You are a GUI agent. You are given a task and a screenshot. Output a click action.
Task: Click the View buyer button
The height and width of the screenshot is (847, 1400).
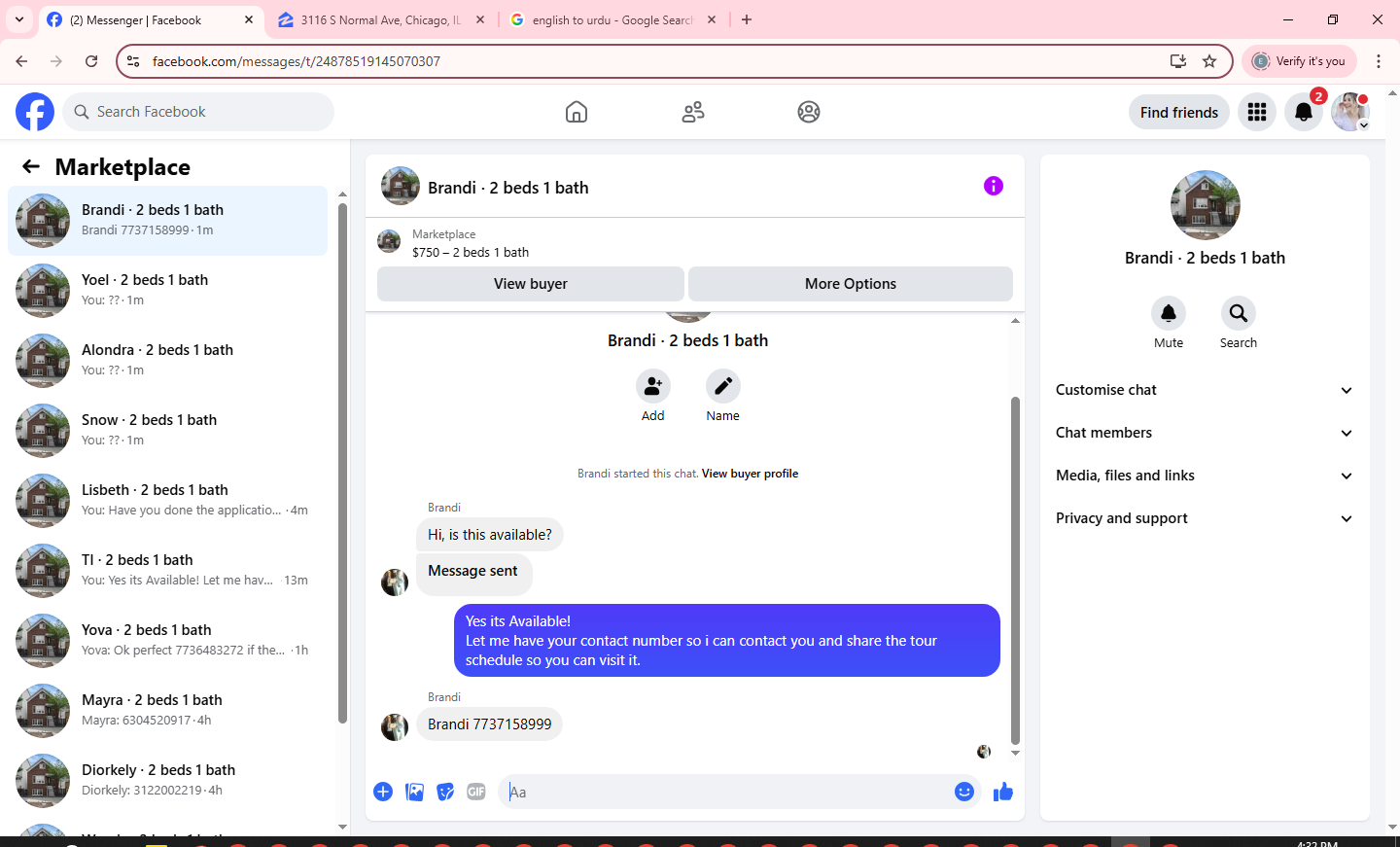(x=531, y=284)
